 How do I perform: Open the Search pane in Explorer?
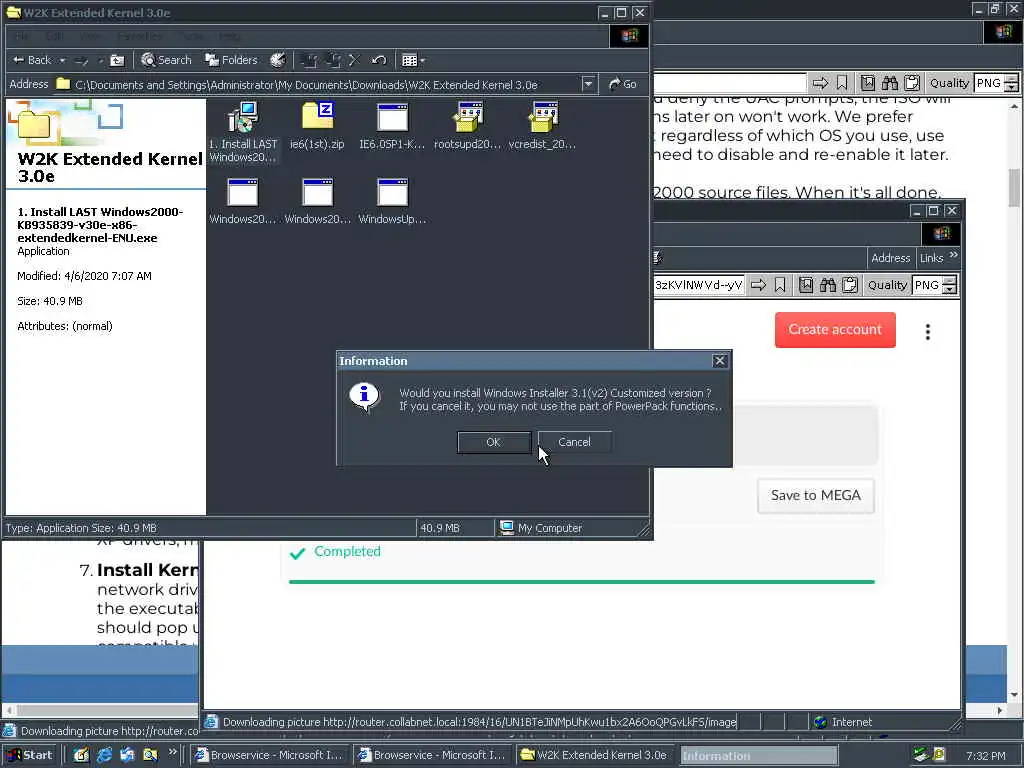point(167,60)
